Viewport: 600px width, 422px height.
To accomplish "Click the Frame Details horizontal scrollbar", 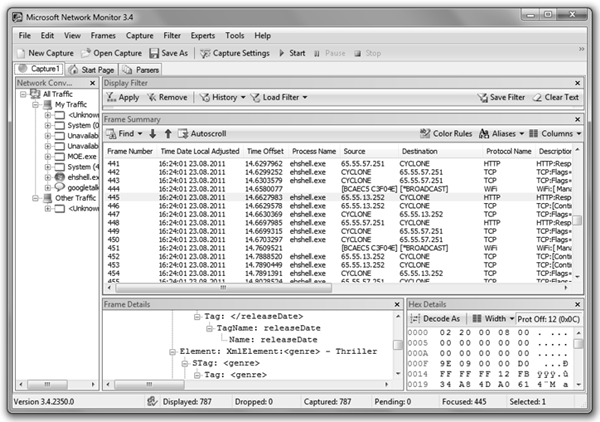I will 149,384.
